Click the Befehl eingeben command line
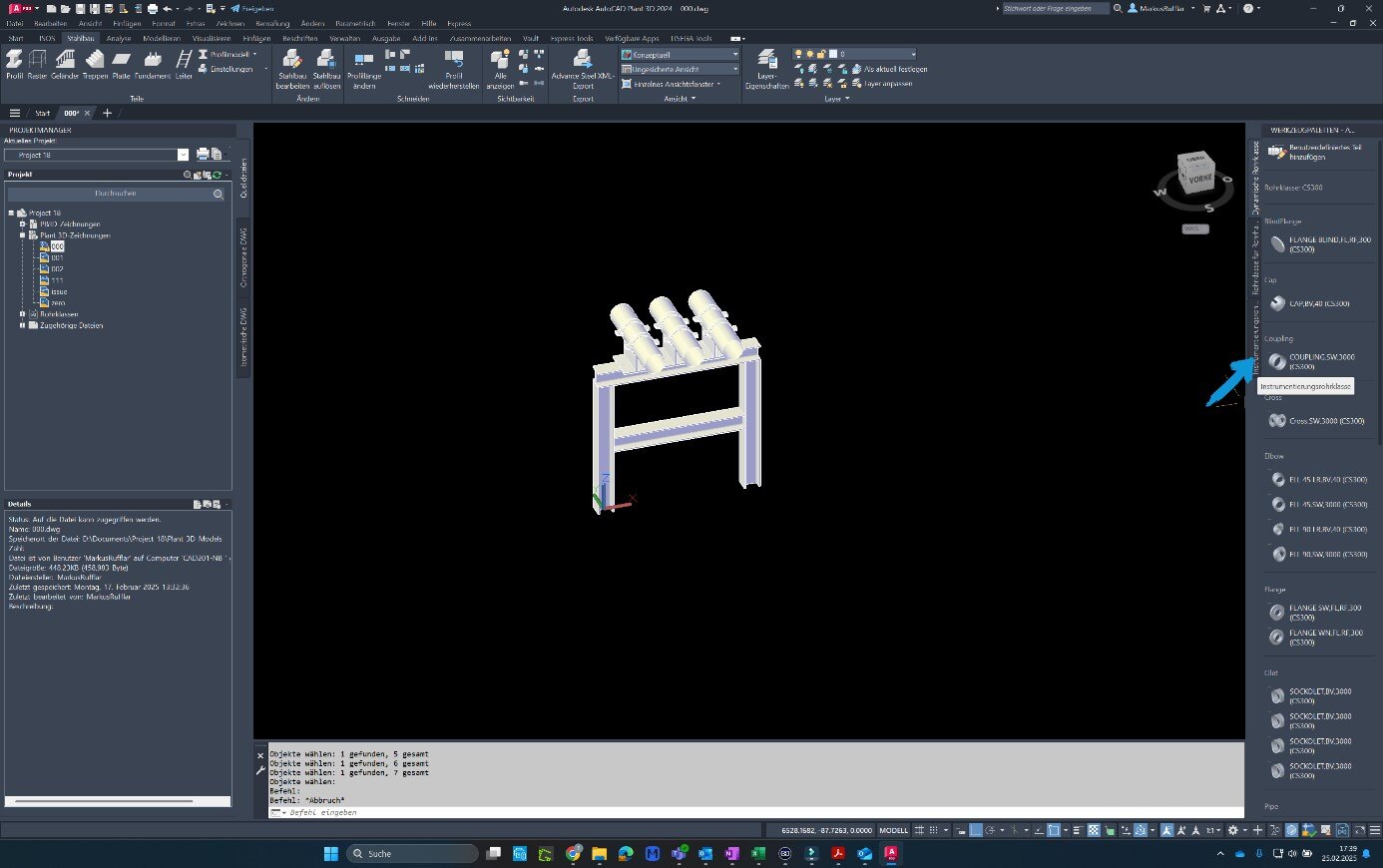Screen dimensions: 1383x868 [x=754, y=812]
